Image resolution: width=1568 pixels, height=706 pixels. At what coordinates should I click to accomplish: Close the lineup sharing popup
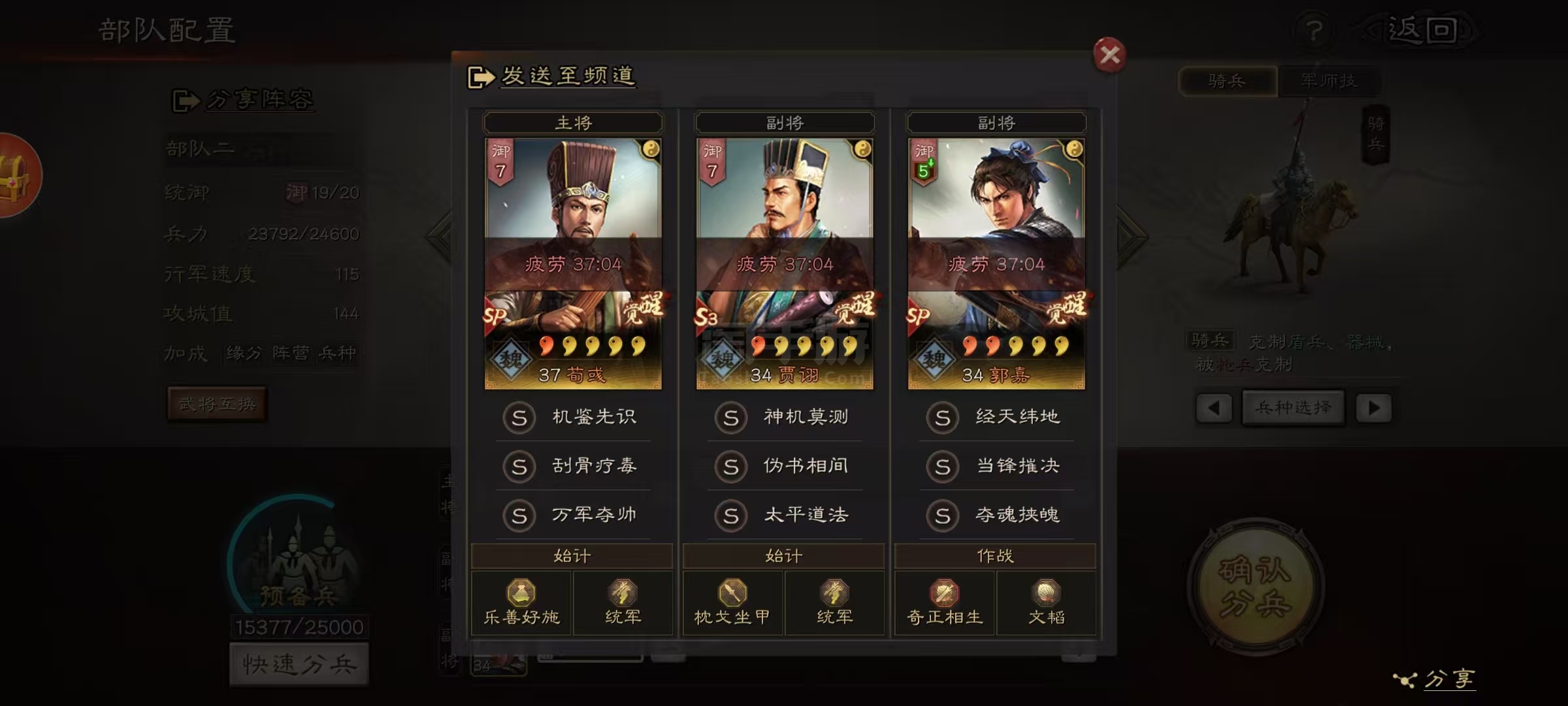(1109, 55)
